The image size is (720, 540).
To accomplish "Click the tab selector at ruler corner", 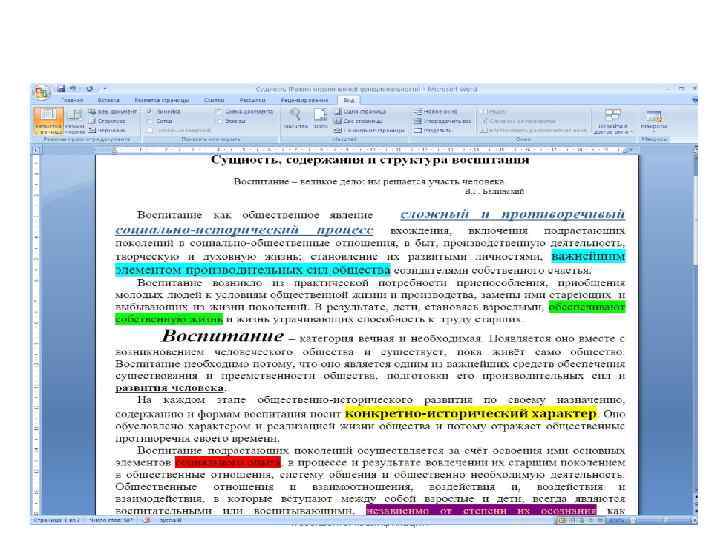I will [x=37, y=149].
